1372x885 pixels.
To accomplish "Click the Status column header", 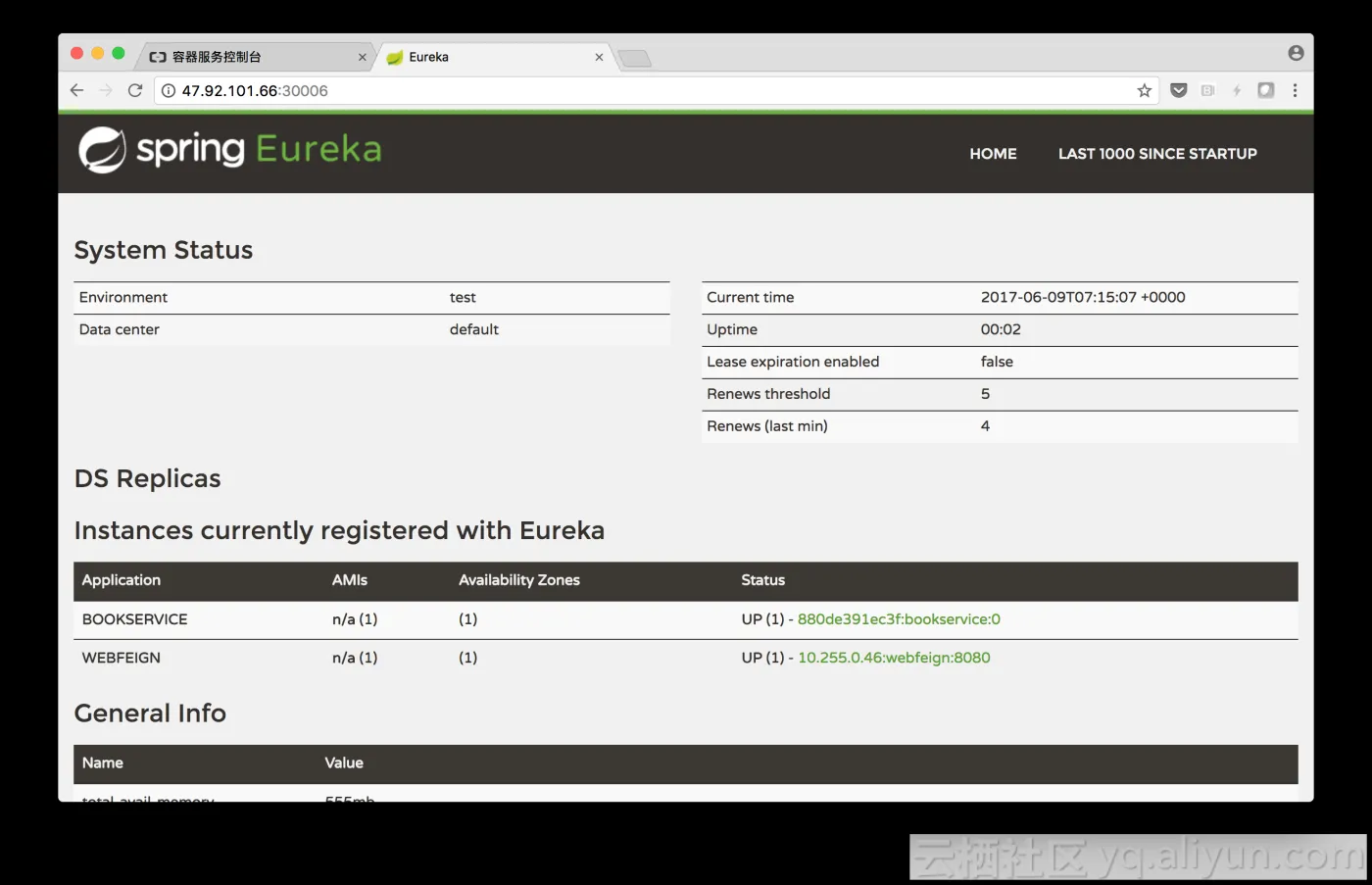I will [763, 580].
